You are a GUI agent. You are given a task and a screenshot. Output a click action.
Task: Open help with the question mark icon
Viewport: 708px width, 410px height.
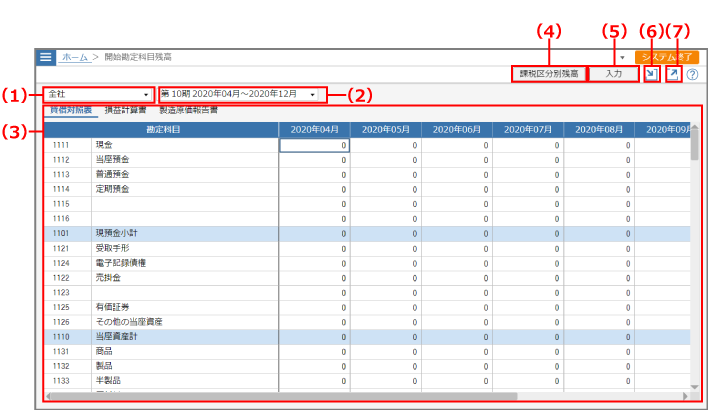692,75
